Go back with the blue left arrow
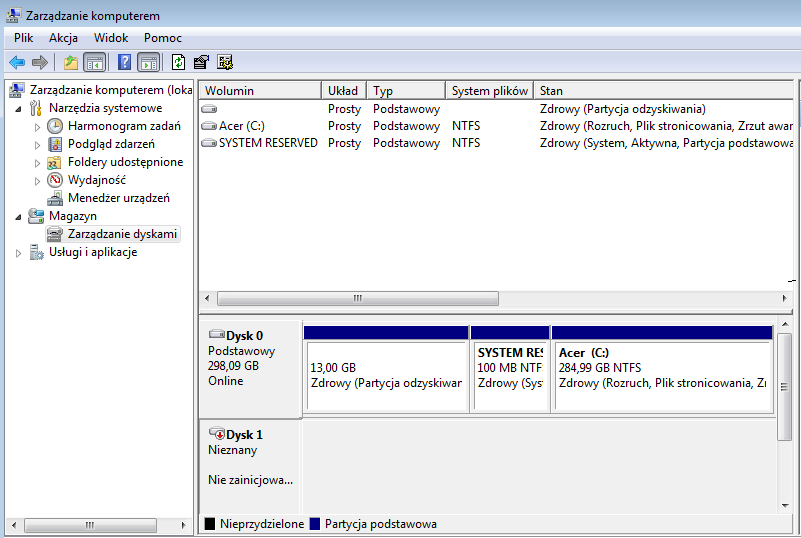This screenshot has height=538, width=801. click(17, 62)
